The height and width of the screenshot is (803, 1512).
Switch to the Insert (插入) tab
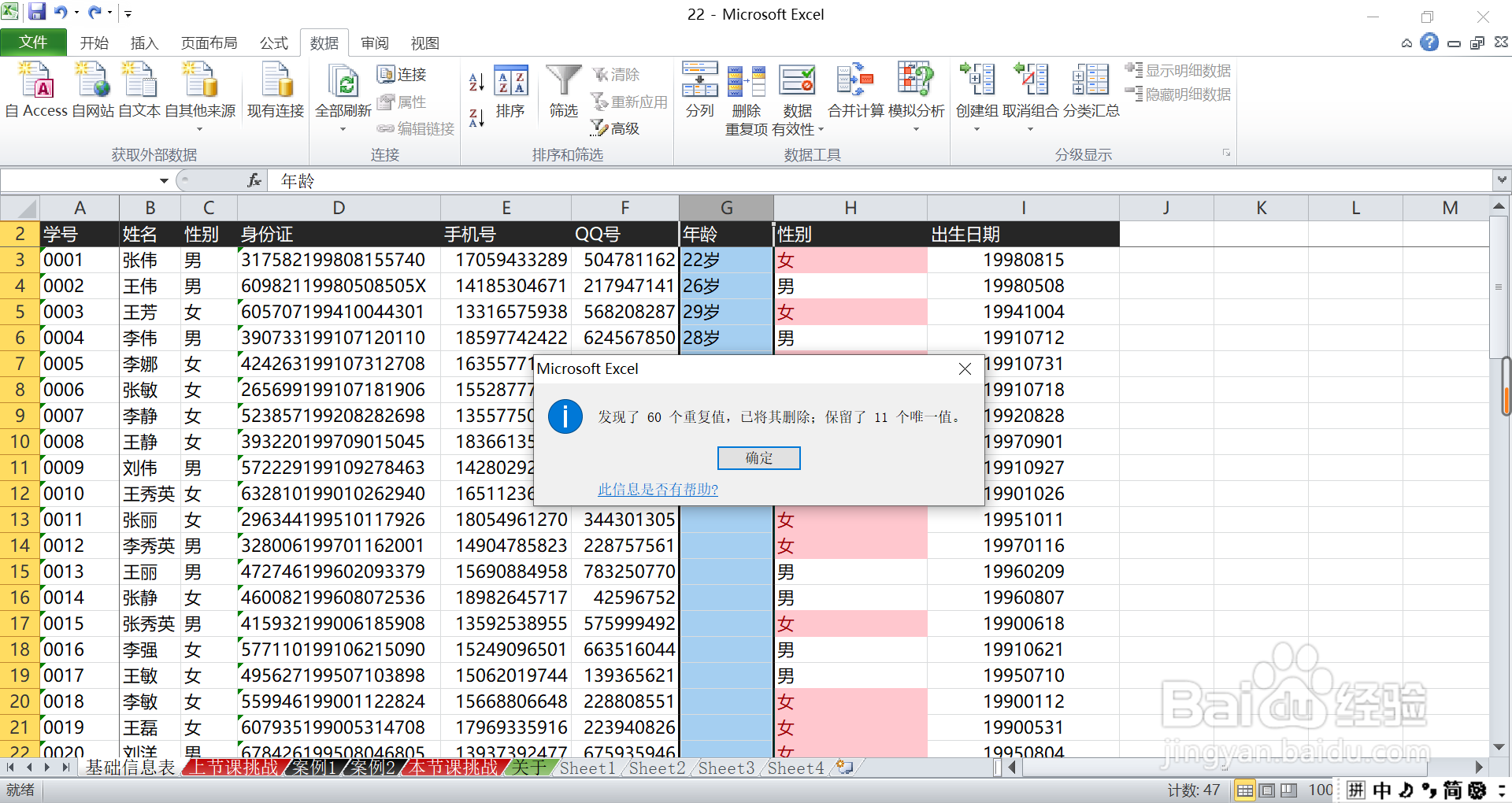[144, 43]
